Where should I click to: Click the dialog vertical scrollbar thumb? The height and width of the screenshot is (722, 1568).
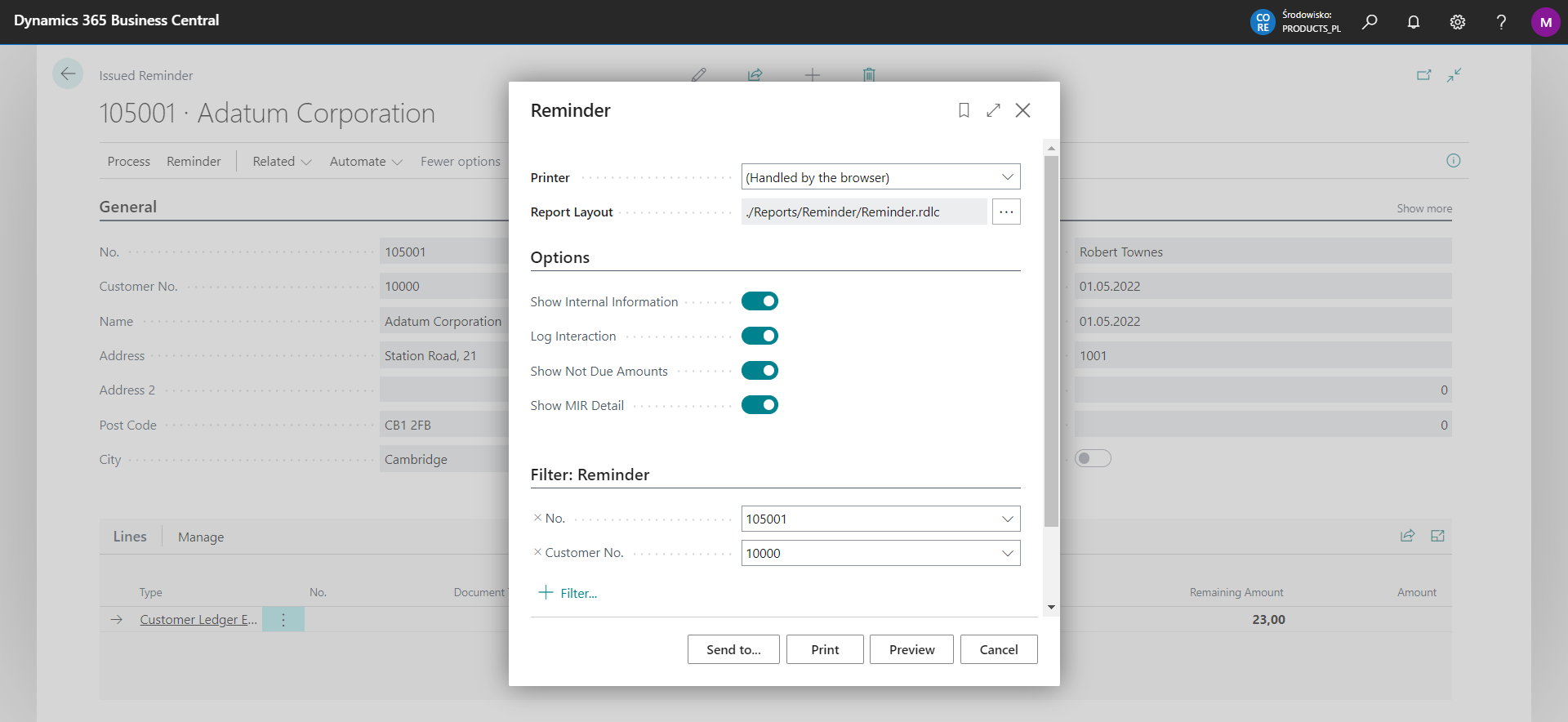(1051, 341)
